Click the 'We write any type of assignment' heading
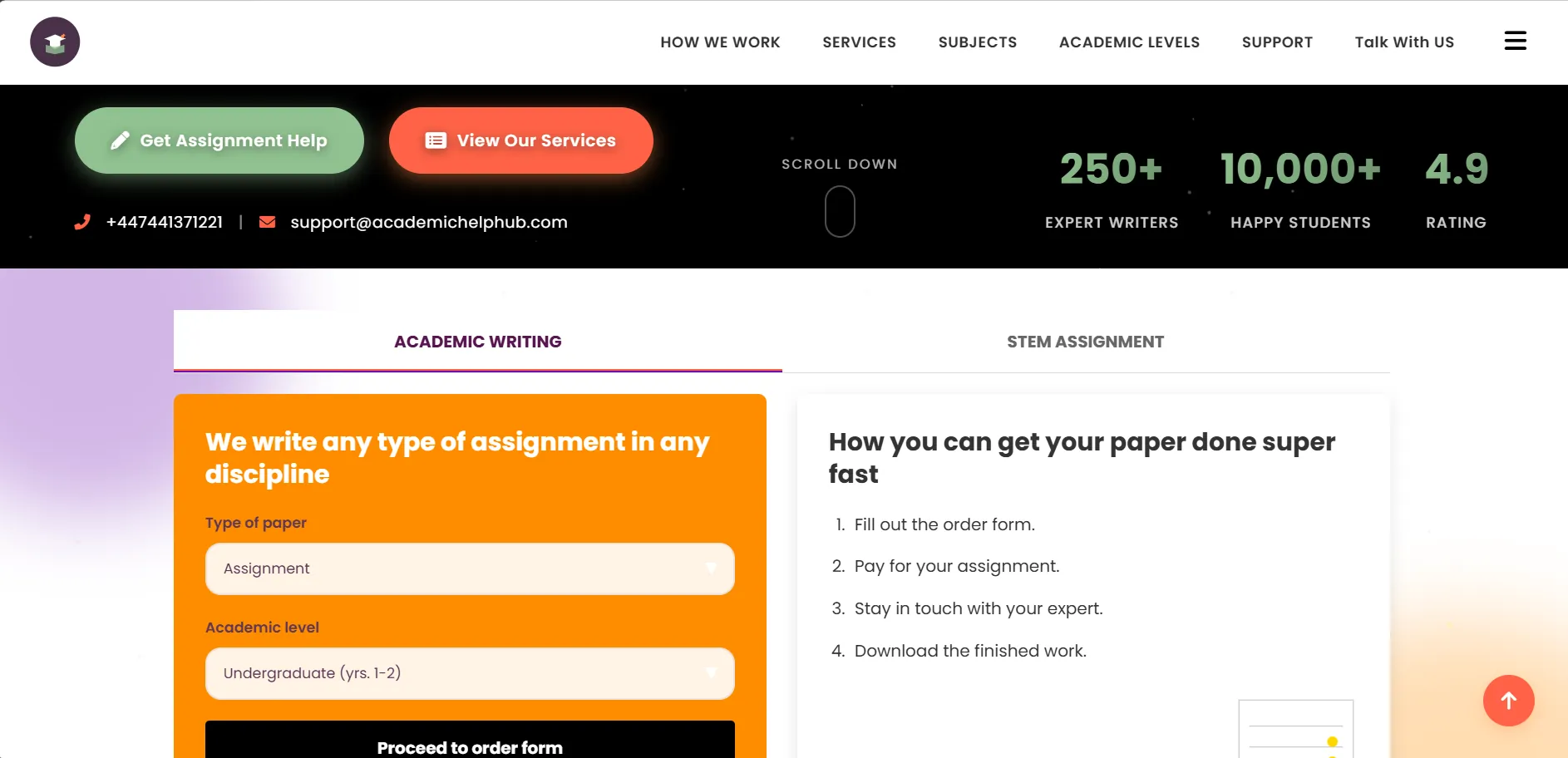The image size is (1568, 758). tap(457, 457)
